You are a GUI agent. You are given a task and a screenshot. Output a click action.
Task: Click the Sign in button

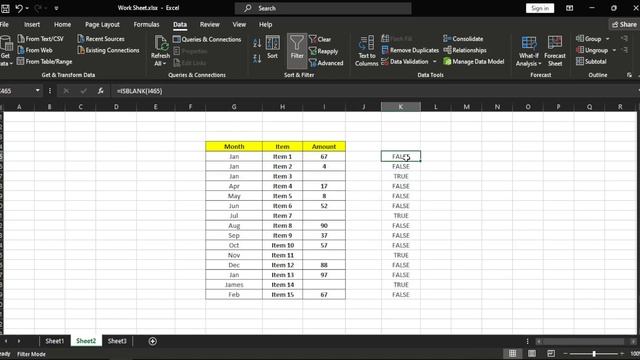540,8
